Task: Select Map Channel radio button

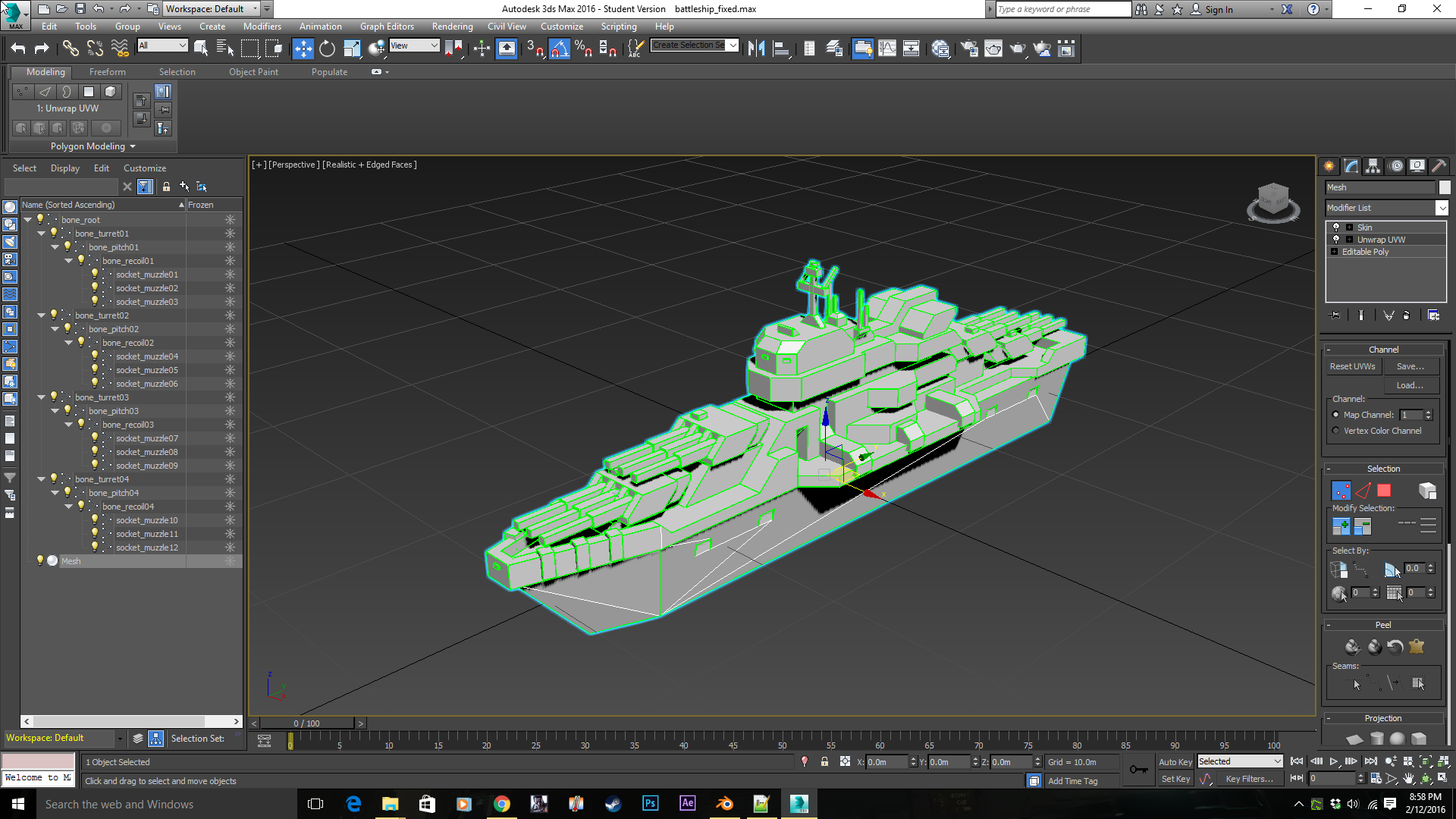Action: click(1336, 415)
